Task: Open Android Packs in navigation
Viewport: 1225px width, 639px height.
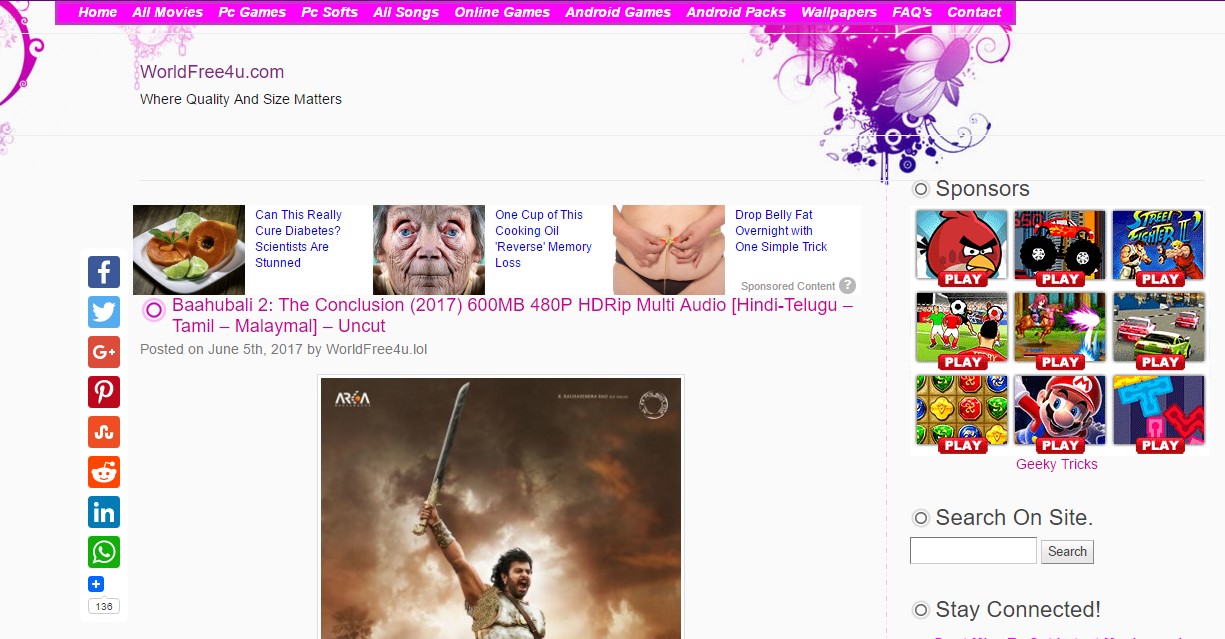Action: tap(736, 12)
